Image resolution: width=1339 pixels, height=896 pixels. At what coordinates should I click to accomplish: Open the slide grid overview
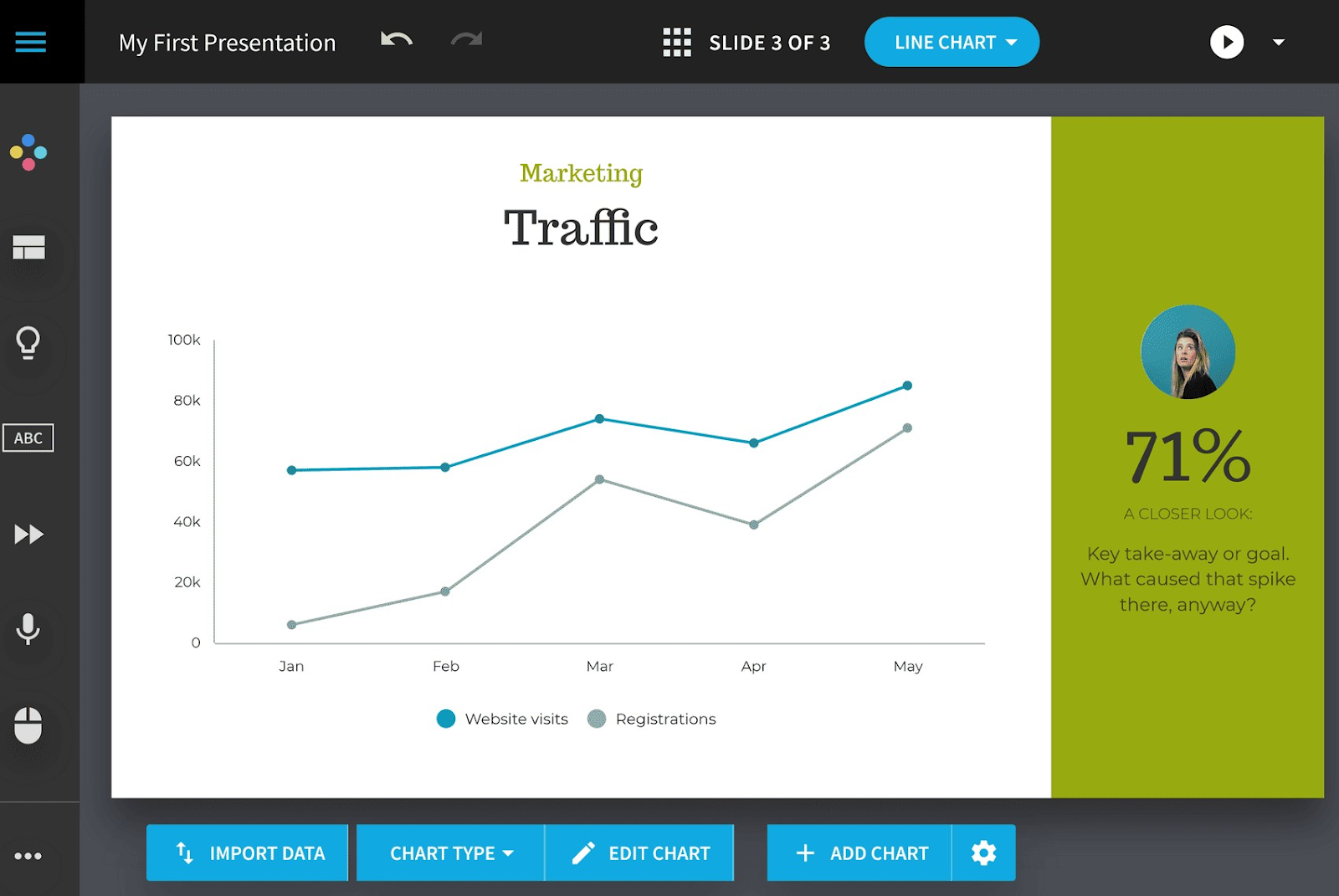[x=677, y=43]
